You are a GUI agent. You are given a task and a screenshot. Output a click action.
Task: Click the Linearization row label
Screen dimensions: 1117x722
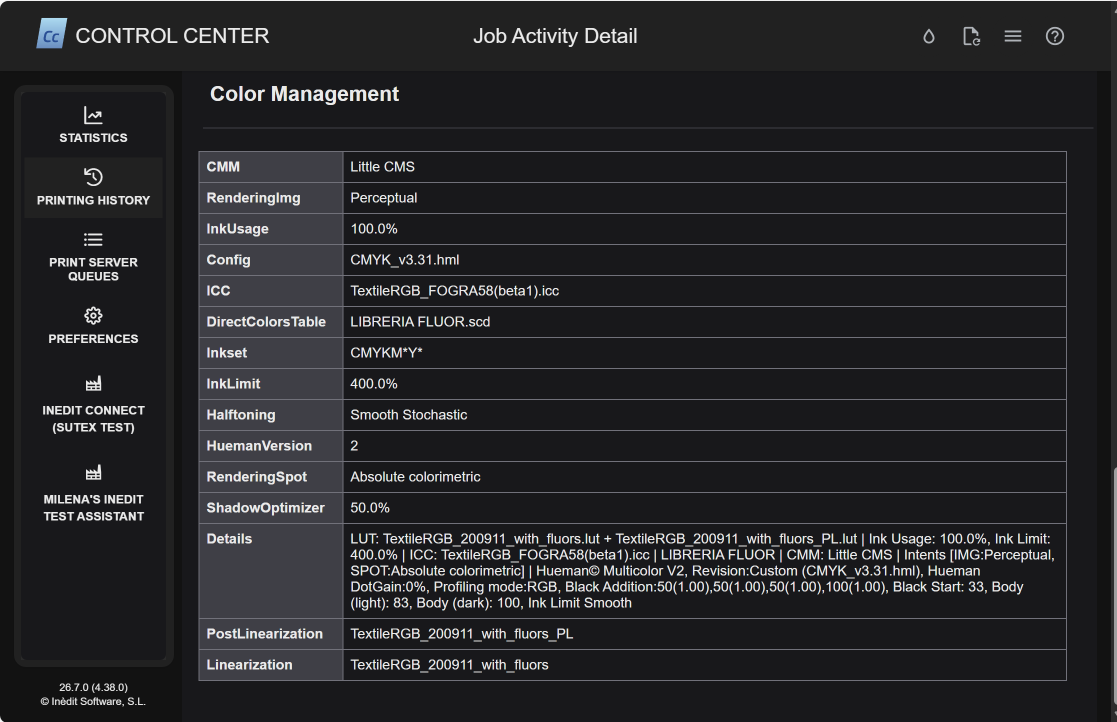point(249,665)
